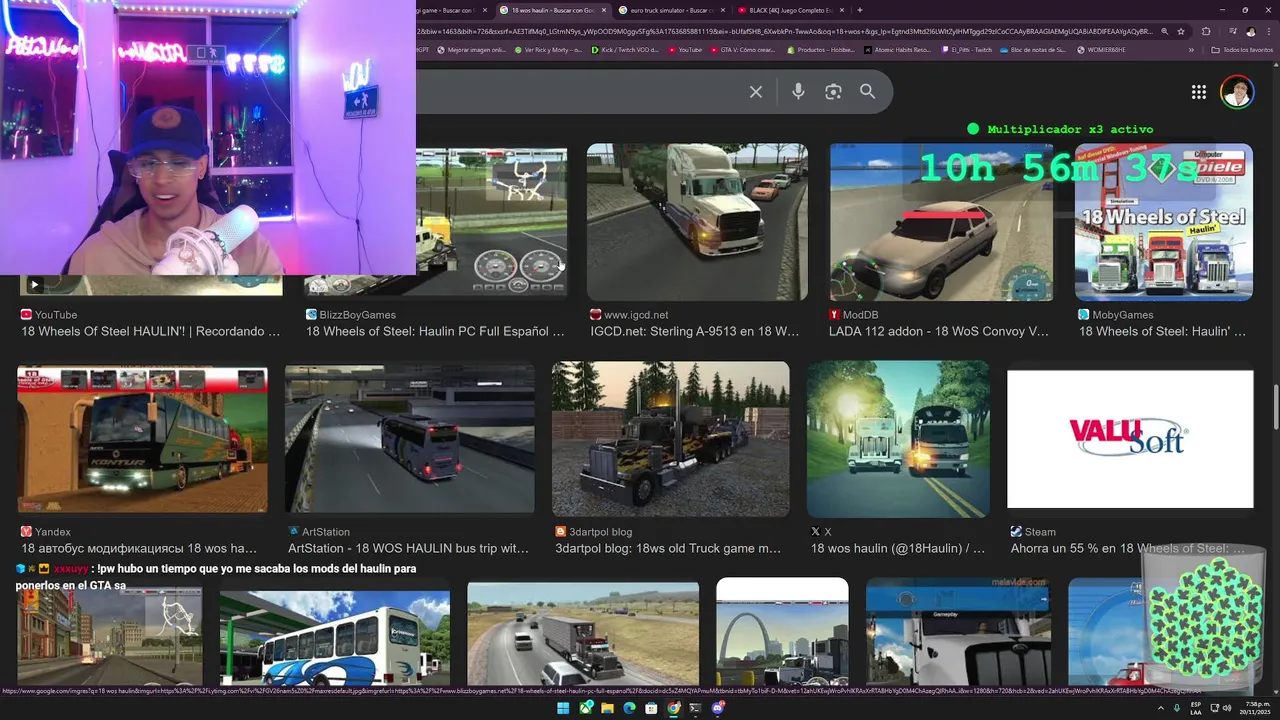This screenshot has width=1280, height=720.
Task: Open the taskbar volume control
Action: [x=1227, y=708]
